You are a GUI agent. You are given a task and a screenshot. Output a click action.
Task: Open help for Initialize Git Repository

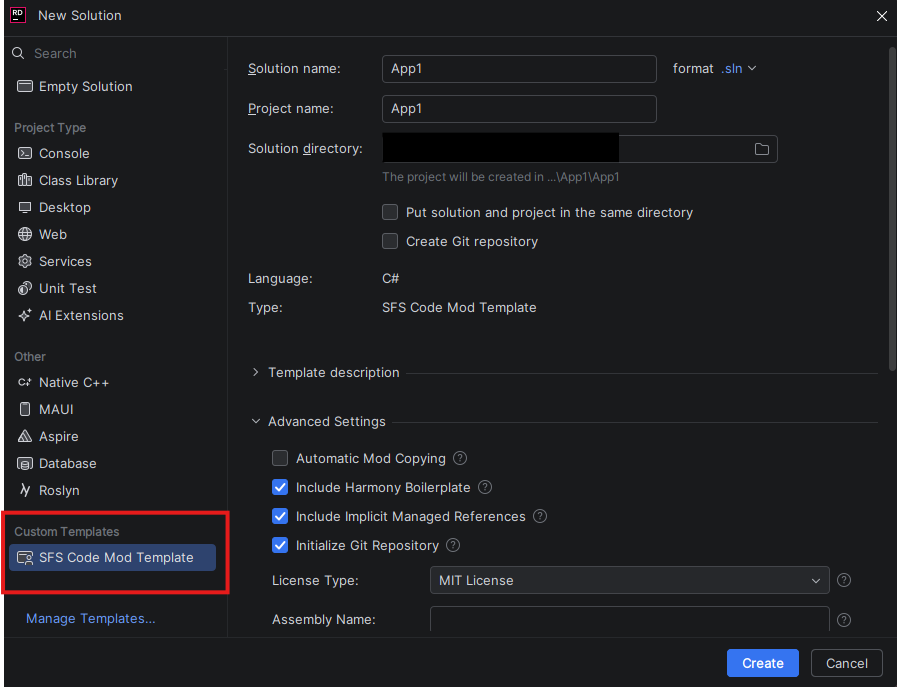(x=453, y=545)
